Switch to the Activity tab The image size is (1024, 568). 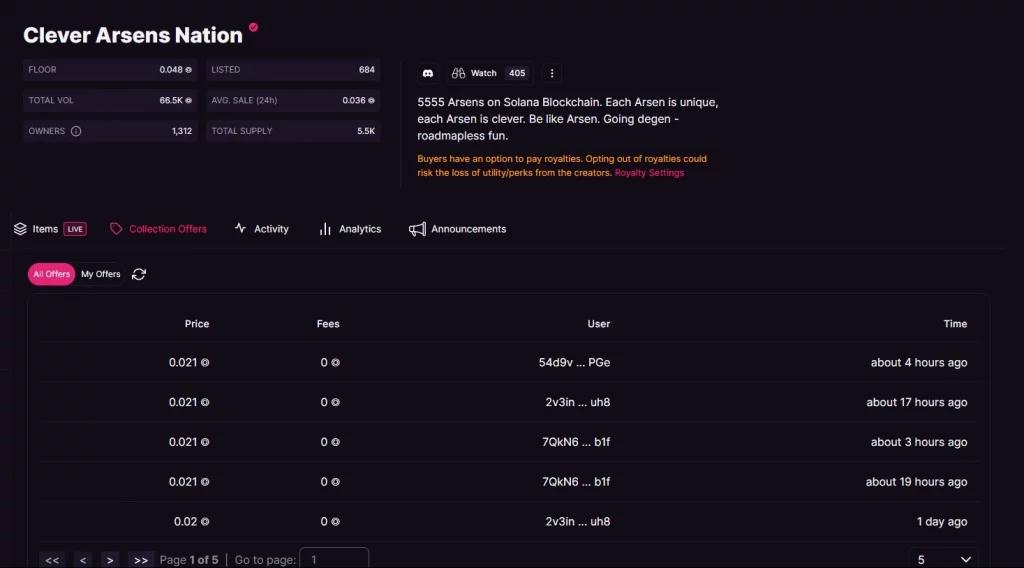click(262, 229)
